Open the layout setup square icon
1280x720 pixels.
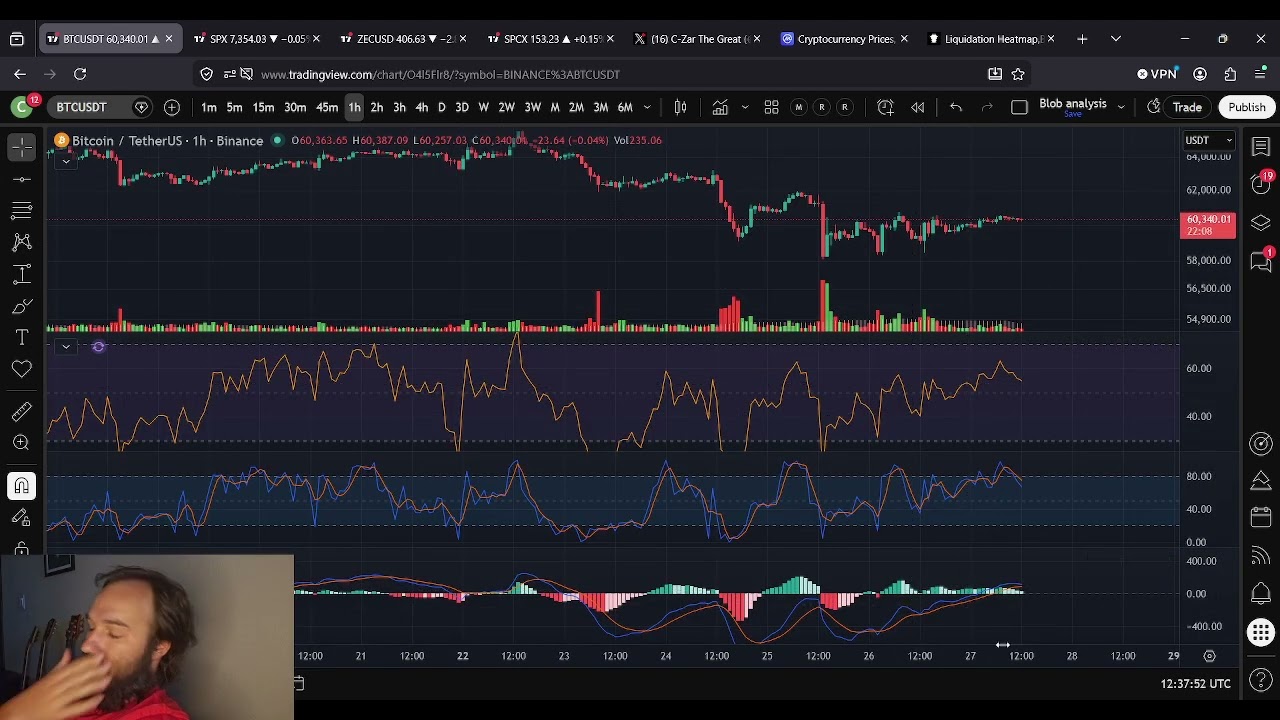(1019, 107)
